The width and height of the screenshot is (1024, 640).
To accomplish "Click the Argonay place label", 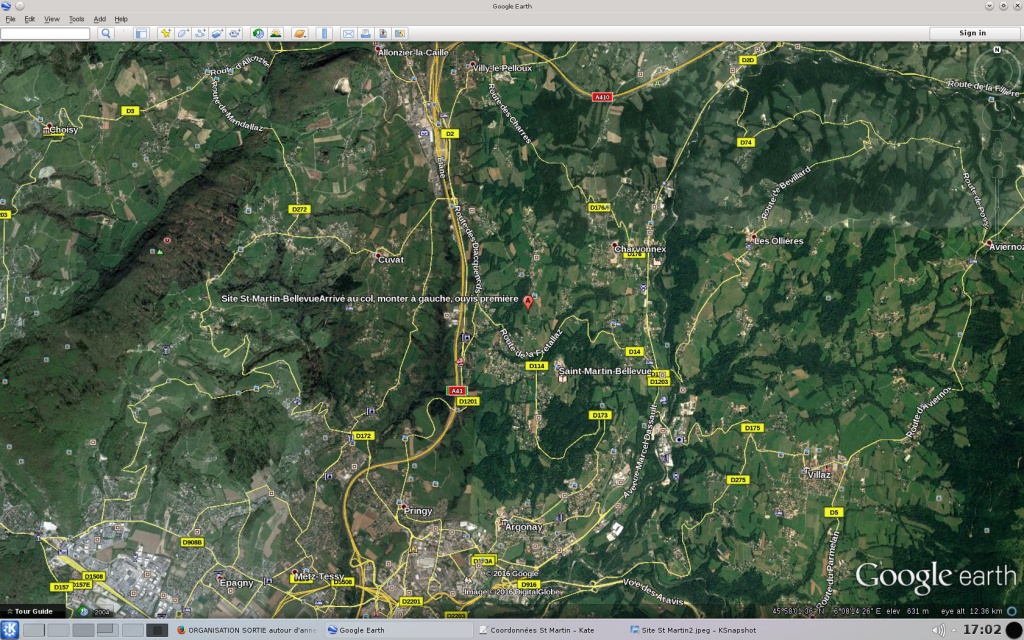I will tap(524, 526).
